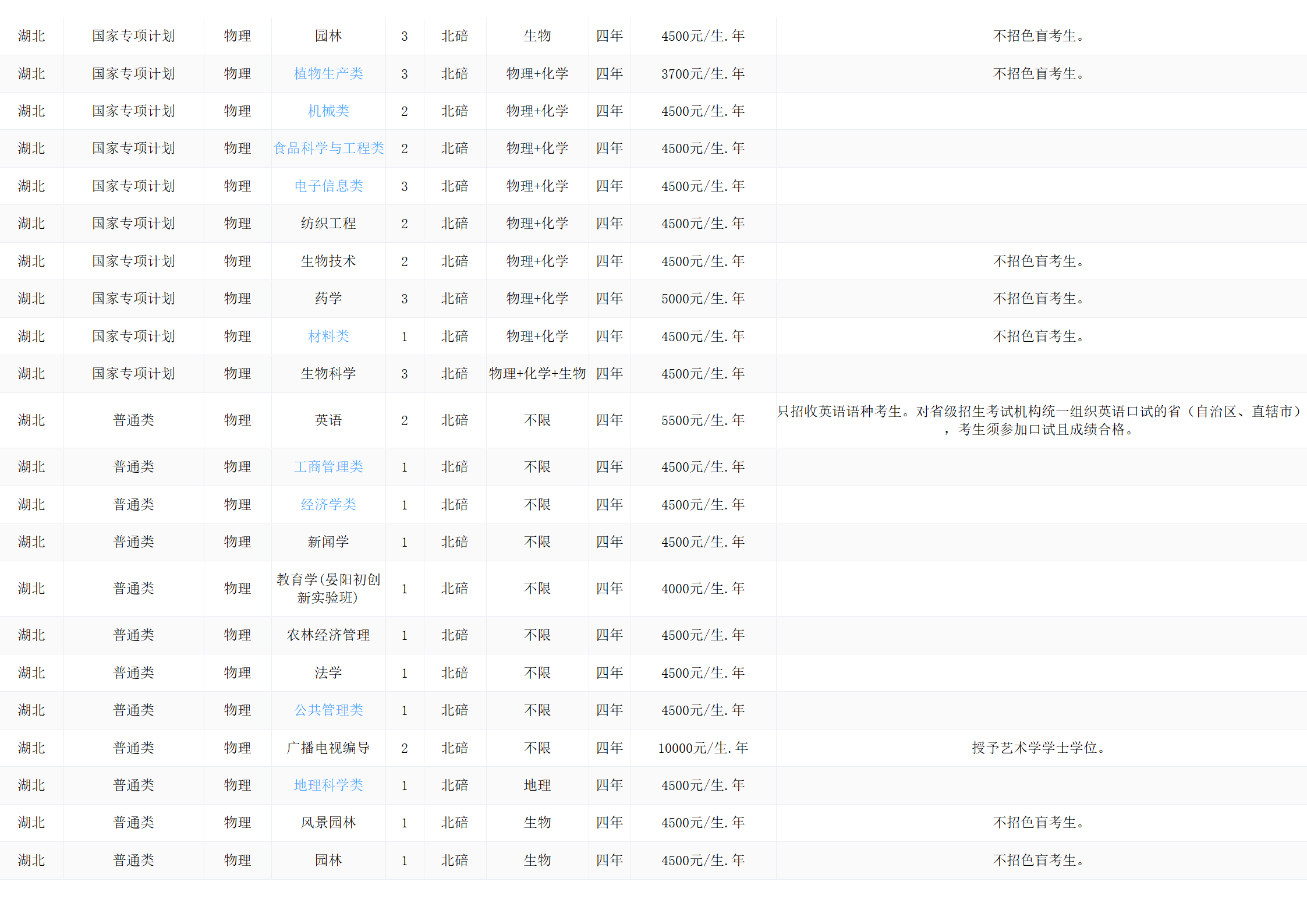The image size is (1307, 924).
Task: Select the 5500元/生.年 tuition cell
Action: pyautogui.click(x=703, y=420)
